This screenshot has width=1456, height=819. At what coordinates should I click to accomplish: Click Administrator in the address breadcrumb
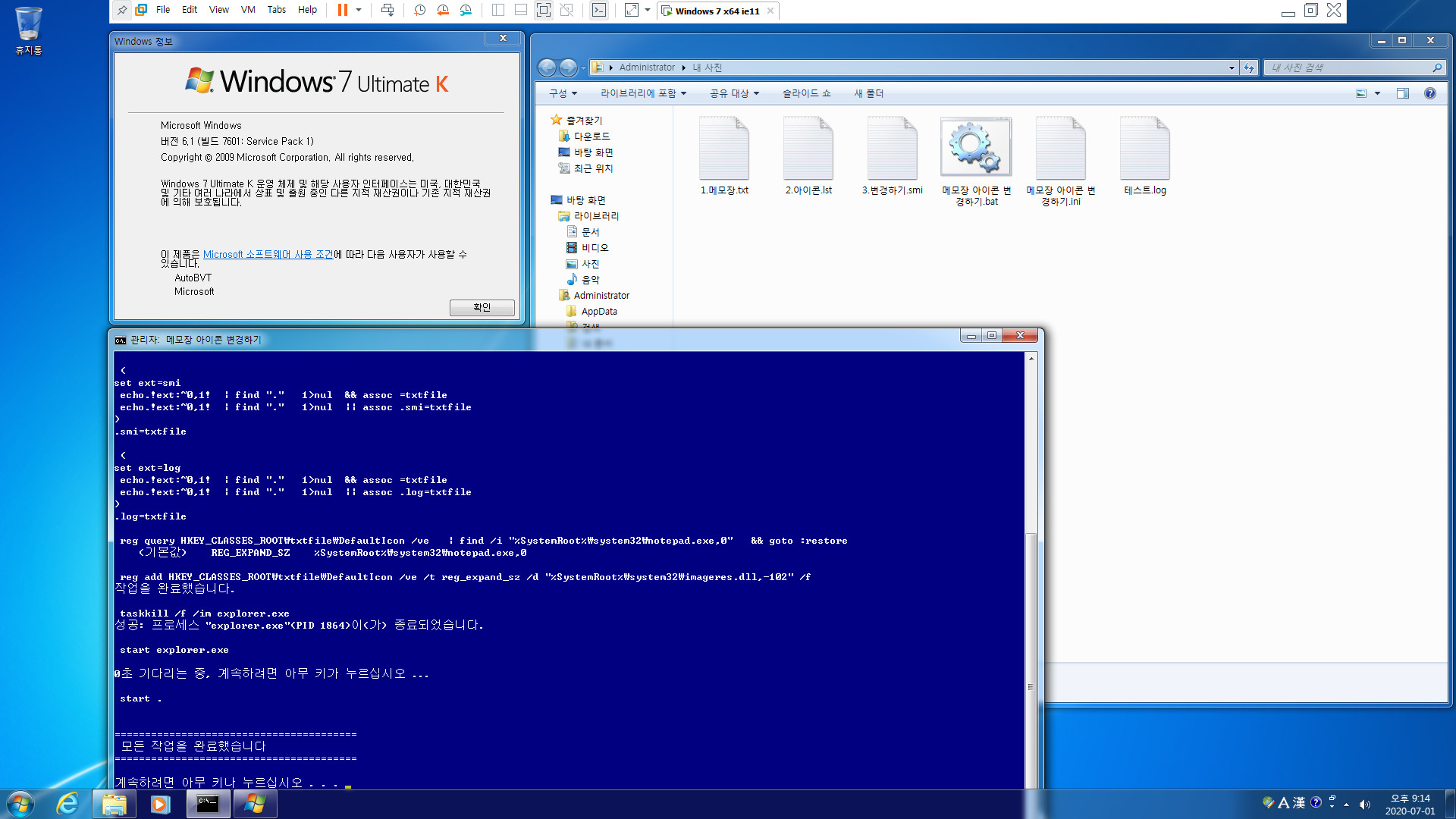tap(647, 67)
